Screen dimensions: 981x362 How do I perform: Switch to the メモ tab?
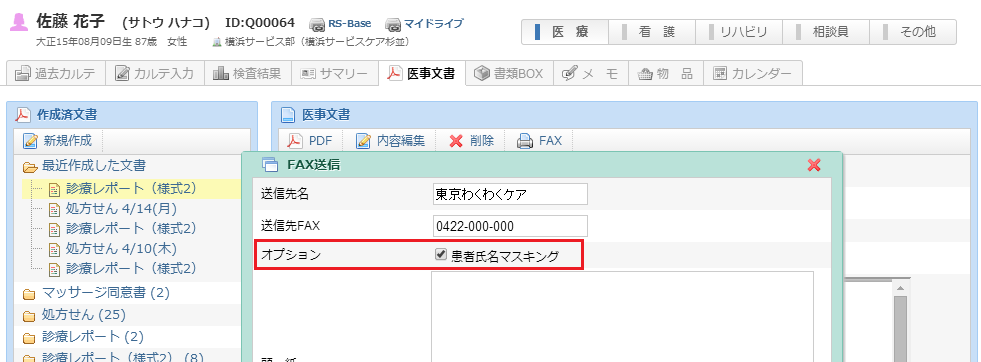click(590, 73)
